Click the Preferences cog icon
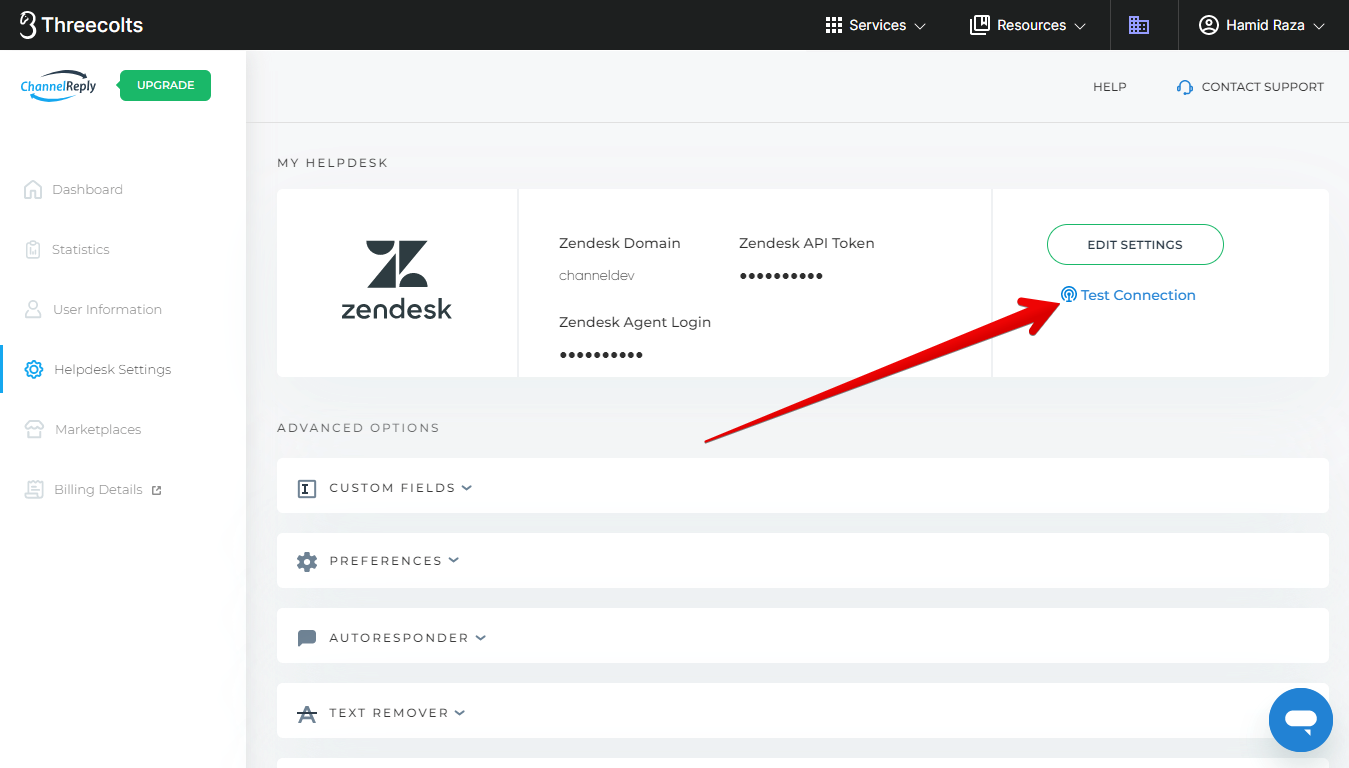This screenshot has width=1349, height=768. [307, 561]
